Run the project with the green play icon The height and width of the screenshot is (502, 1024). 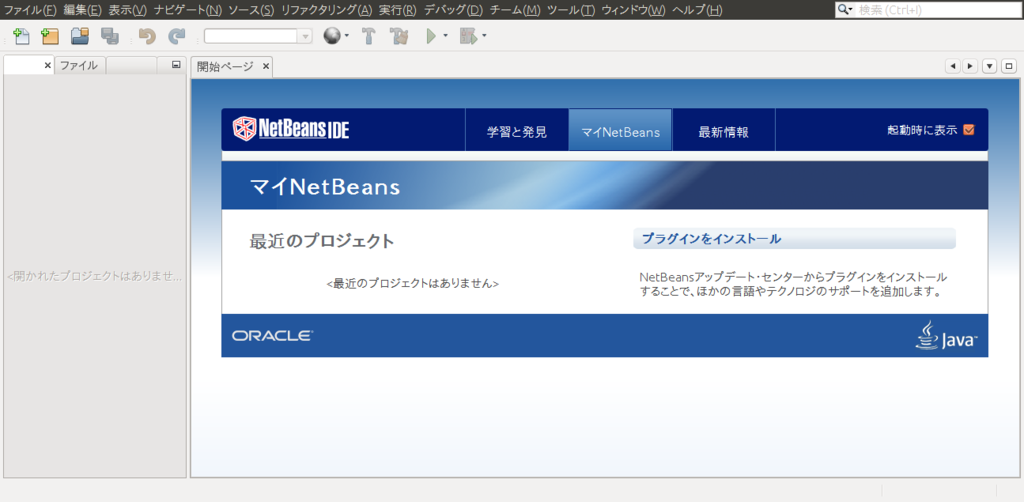pos(431,37)
